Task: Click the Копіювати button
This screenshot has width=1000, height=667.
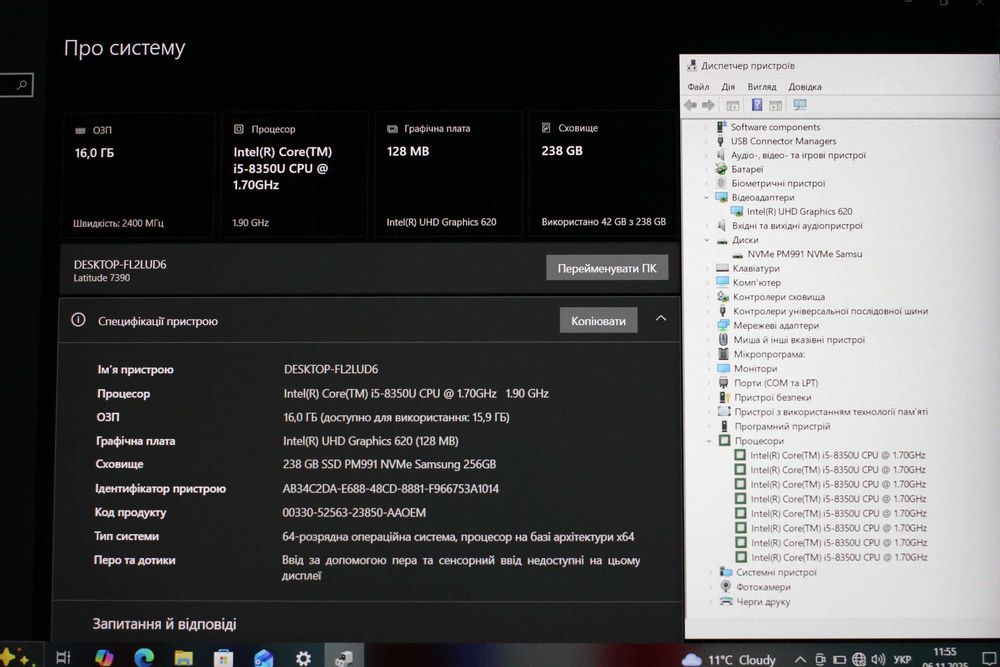Action: click(x=598, y=321)
